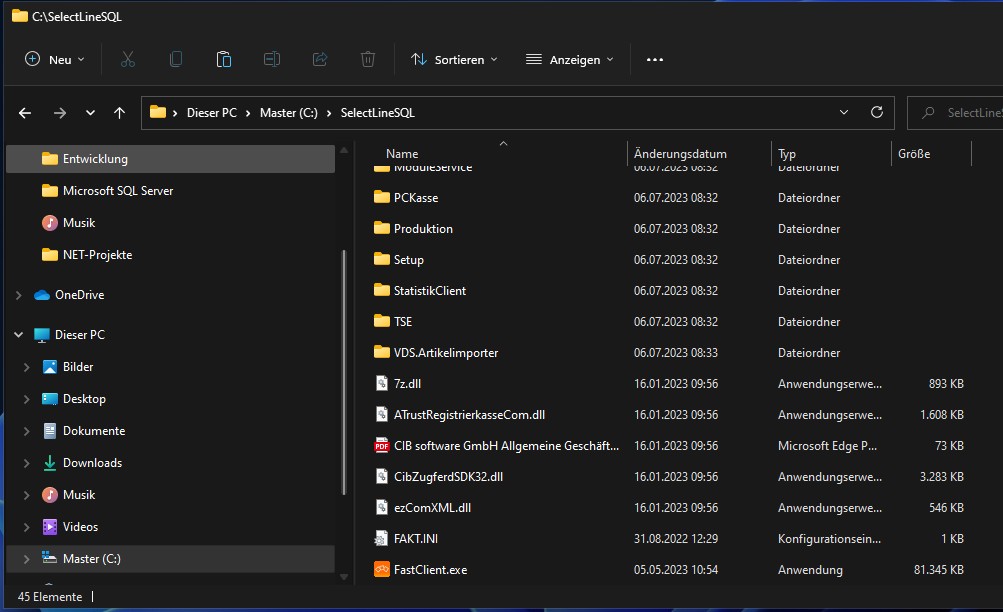
Task: Select the Produktion folder icon
Action: tap(382, 228)
